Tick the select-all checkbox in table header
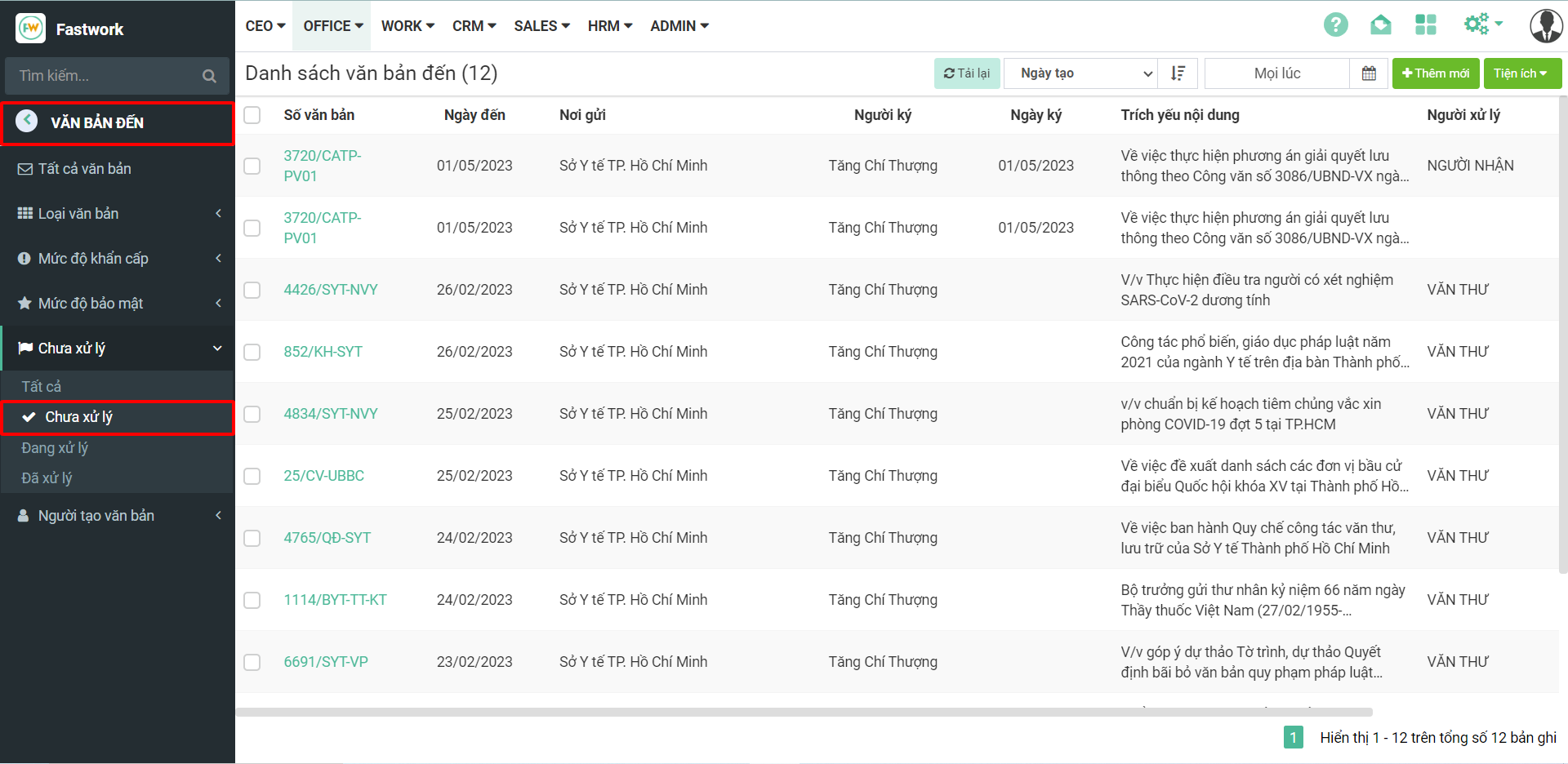Screen dimensions: 1568x764 pyautogui.click(x=252, y=115)
